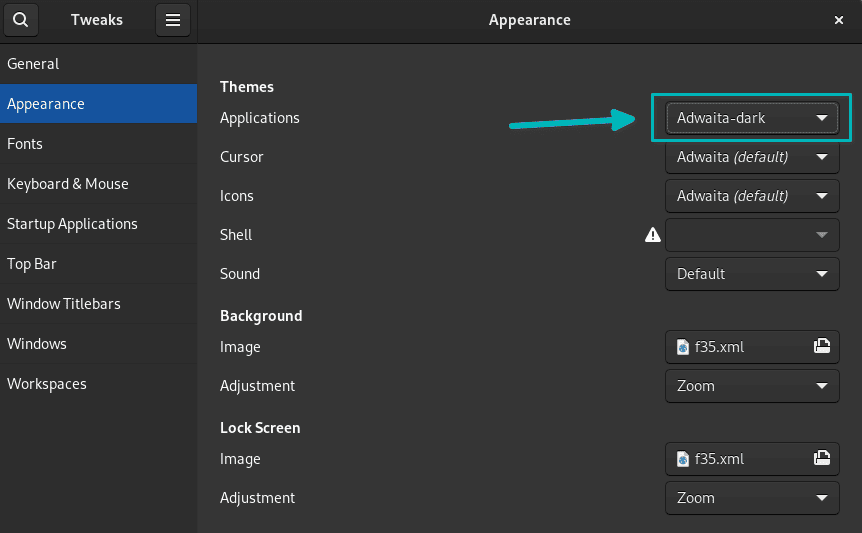Go to the Fonts section
Screen dimensions: 862x533
[x=98, y=144]
